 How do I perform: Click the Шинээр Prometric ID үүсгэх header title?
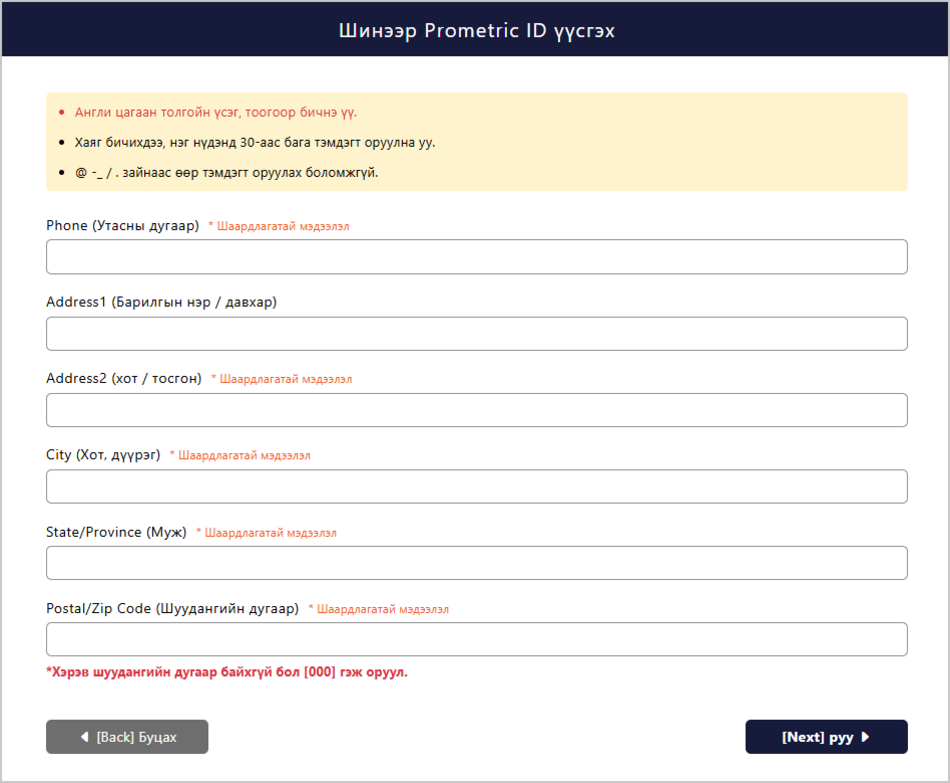(x=476, y=30)
